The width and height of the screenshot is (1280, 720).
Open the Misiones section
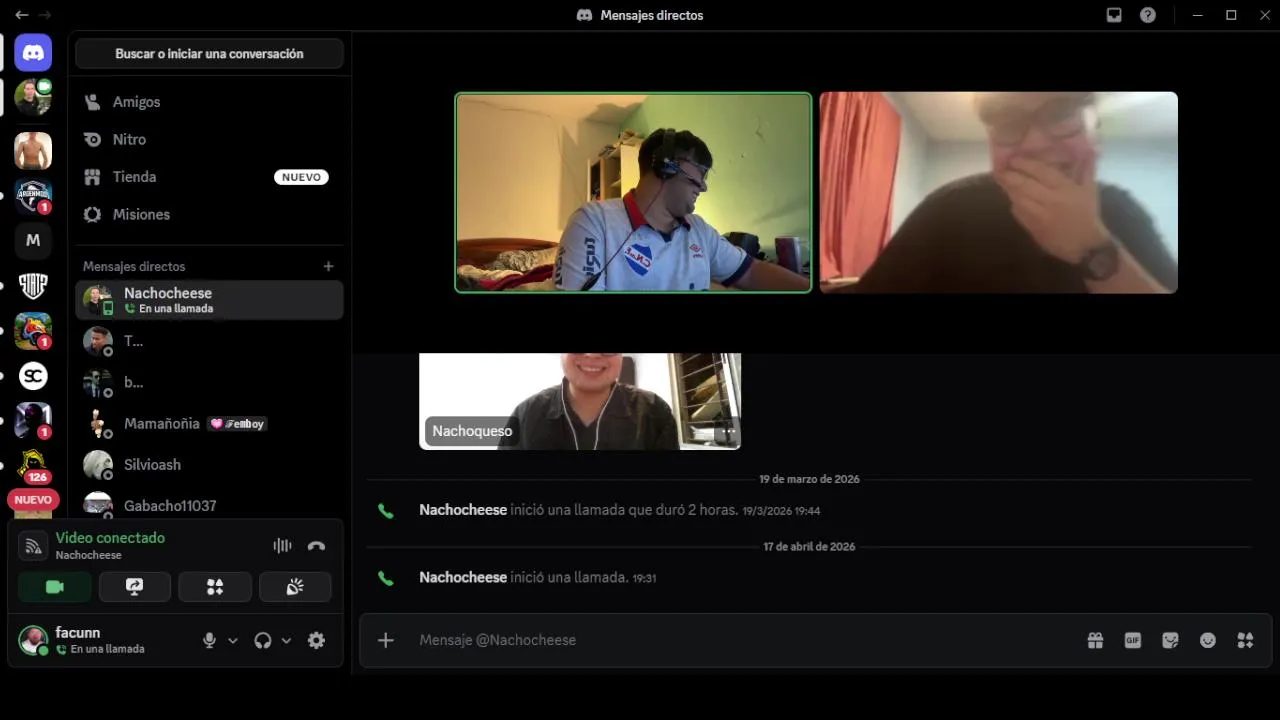tap(209, 214)
